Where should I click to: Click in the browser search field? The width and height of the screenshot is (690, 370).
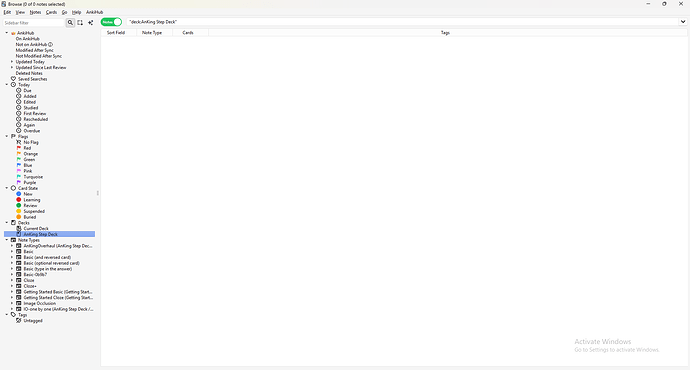click(403, 22)
